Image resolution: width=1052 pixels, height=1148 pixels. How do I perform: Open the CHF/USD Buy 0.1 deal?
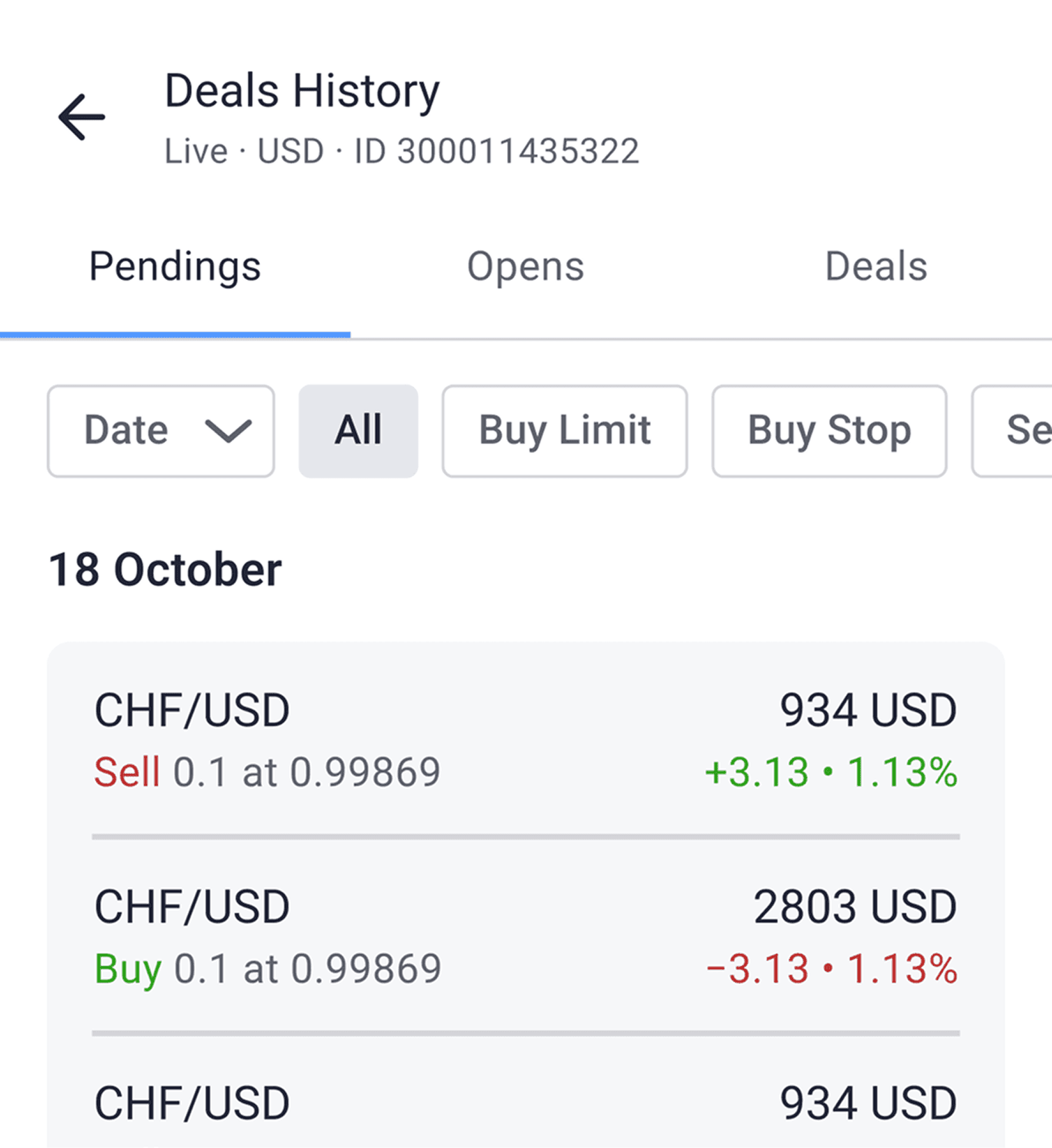coord(526,936)
